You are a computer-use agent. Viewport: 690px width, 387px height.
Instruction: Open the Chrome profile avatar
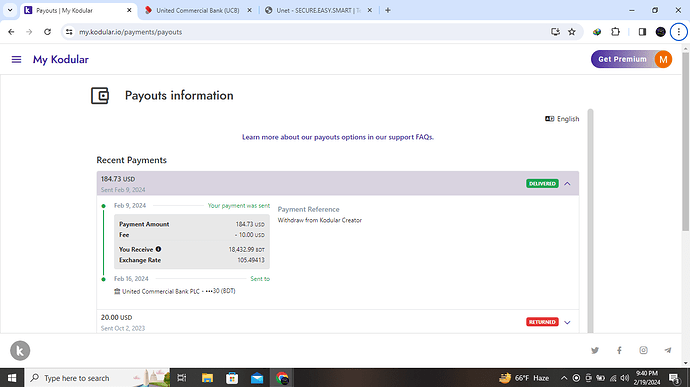661,32
